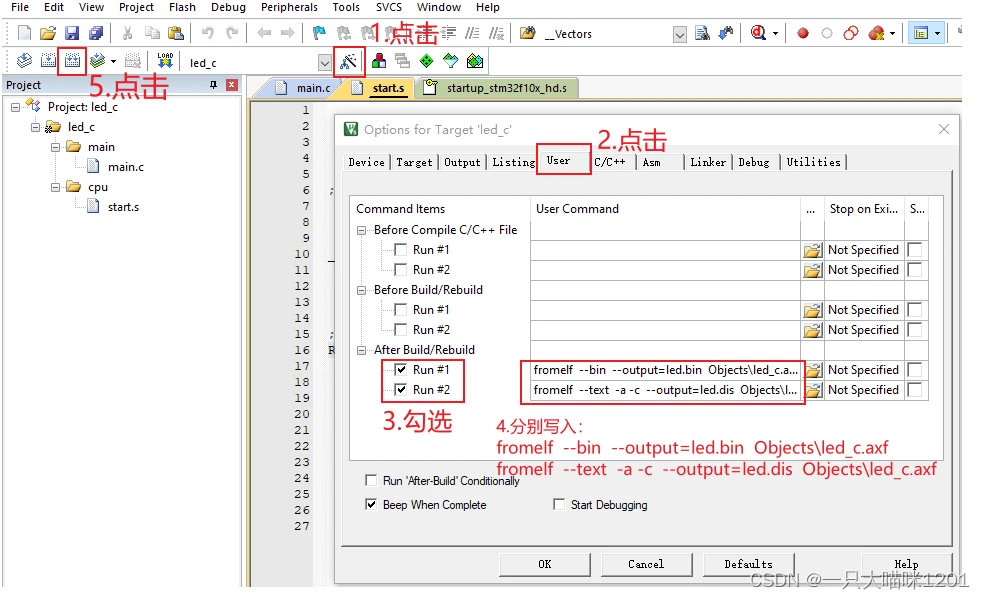Click the Manage Project Items colored blocks icon
This screenshot has height=599, width=985.
379,62
